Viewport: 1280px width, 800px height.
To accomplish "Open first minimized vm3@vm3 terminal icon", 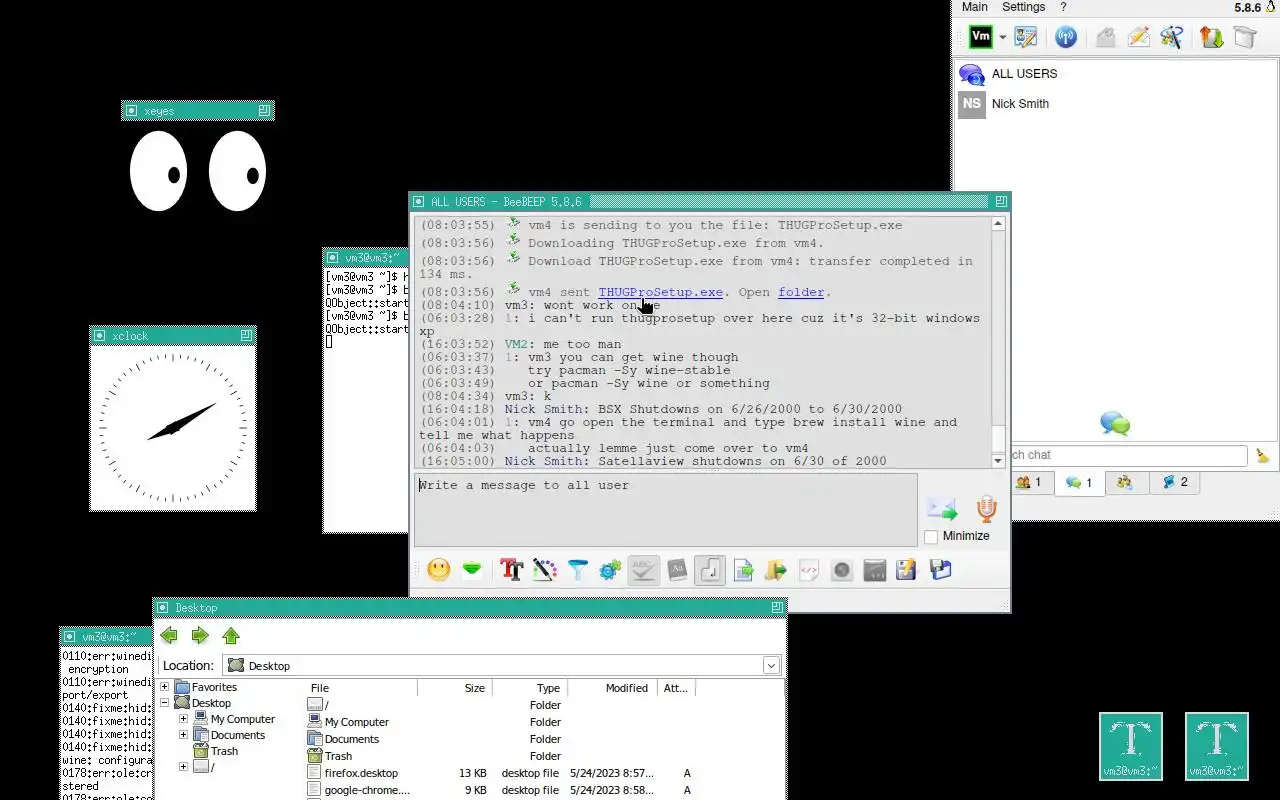I will pos(1131,746).
